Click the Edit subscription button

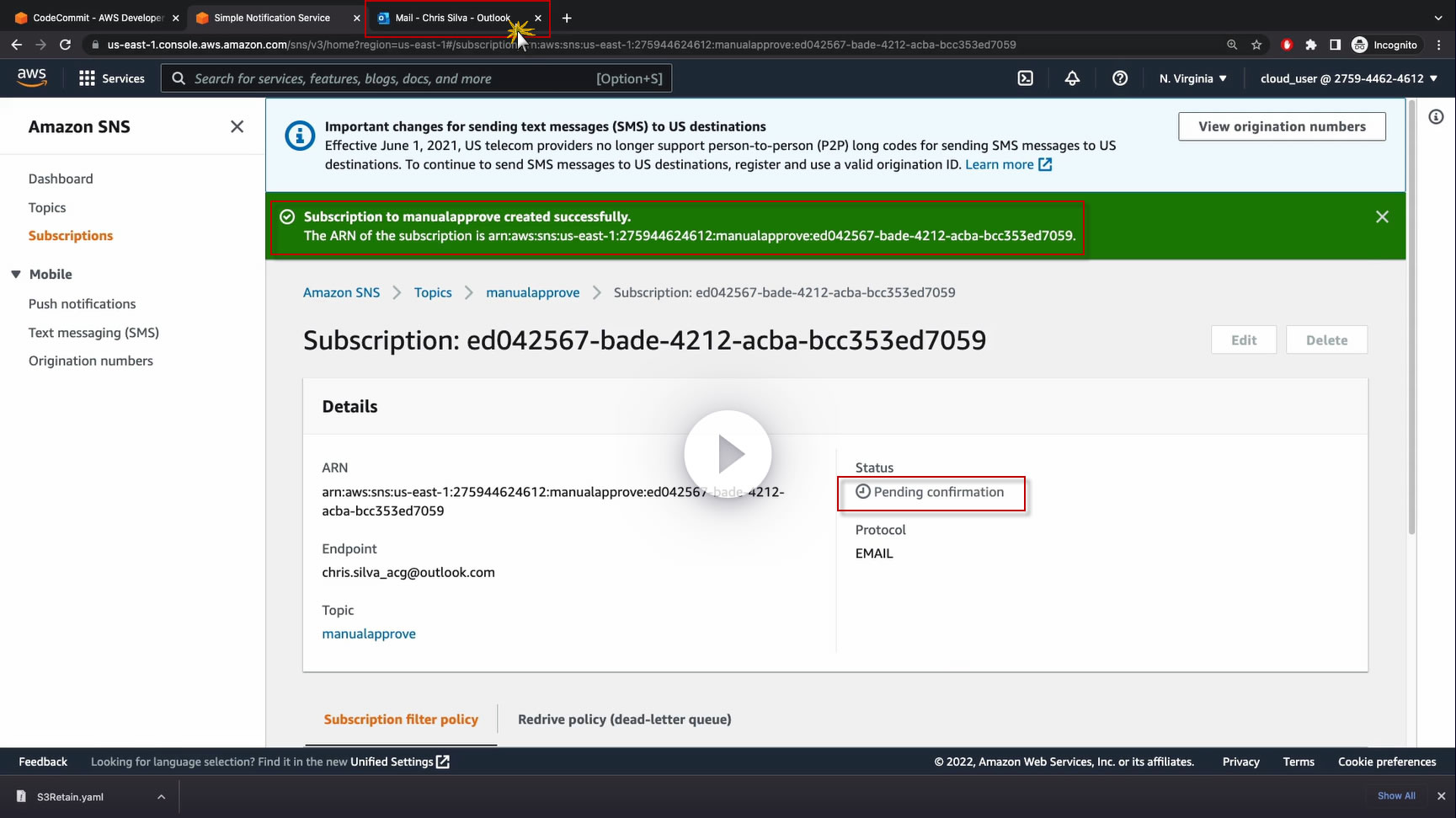click(1244, 340)
